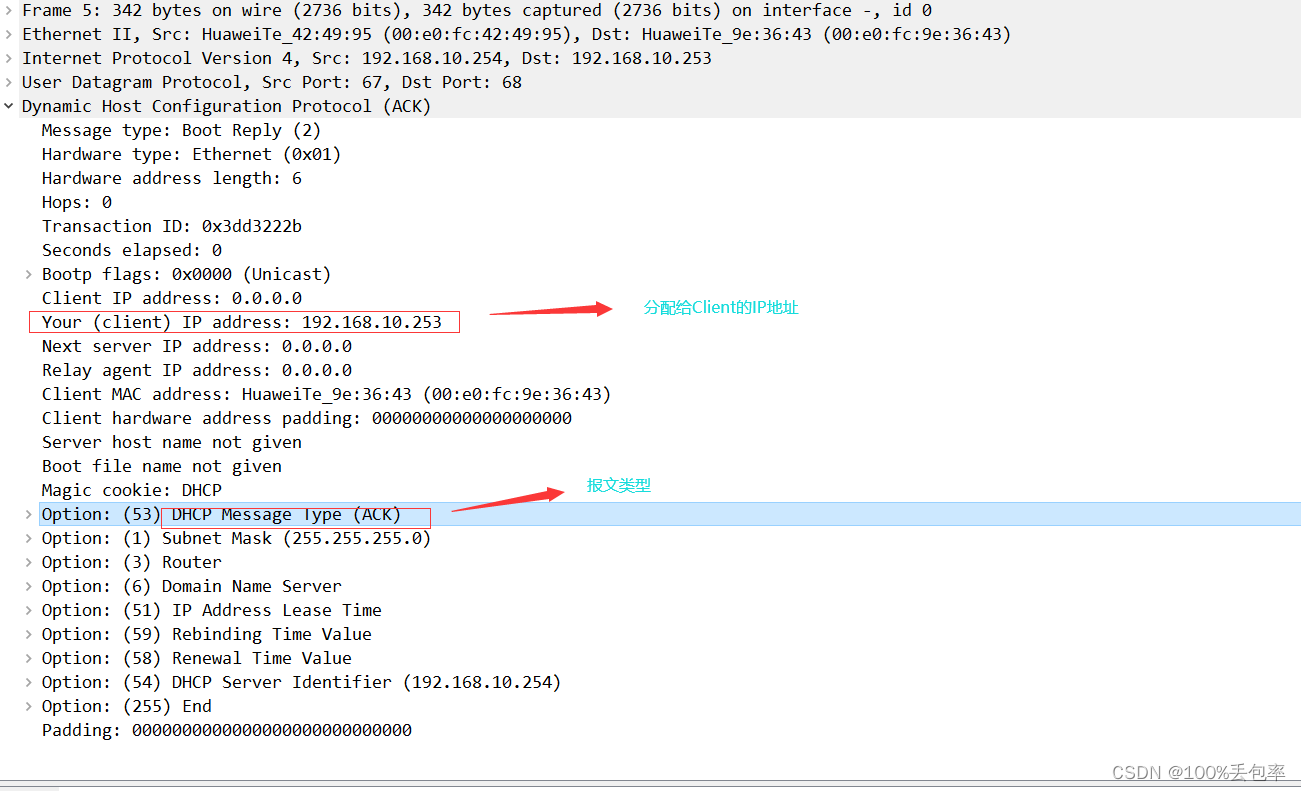1301x791 pixels.
Task: Select Client hardware address padding line
Action: pyautogui.click(x=306, y=419)
